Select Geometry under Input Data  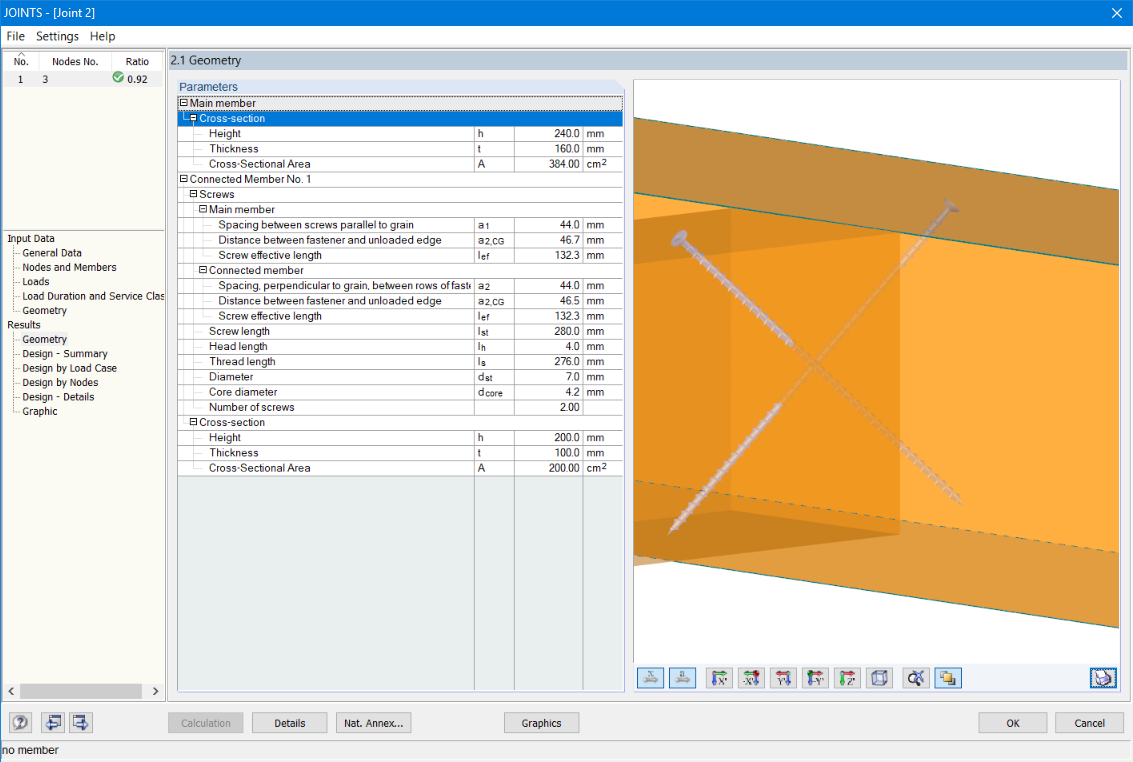(x=45, y=311)
